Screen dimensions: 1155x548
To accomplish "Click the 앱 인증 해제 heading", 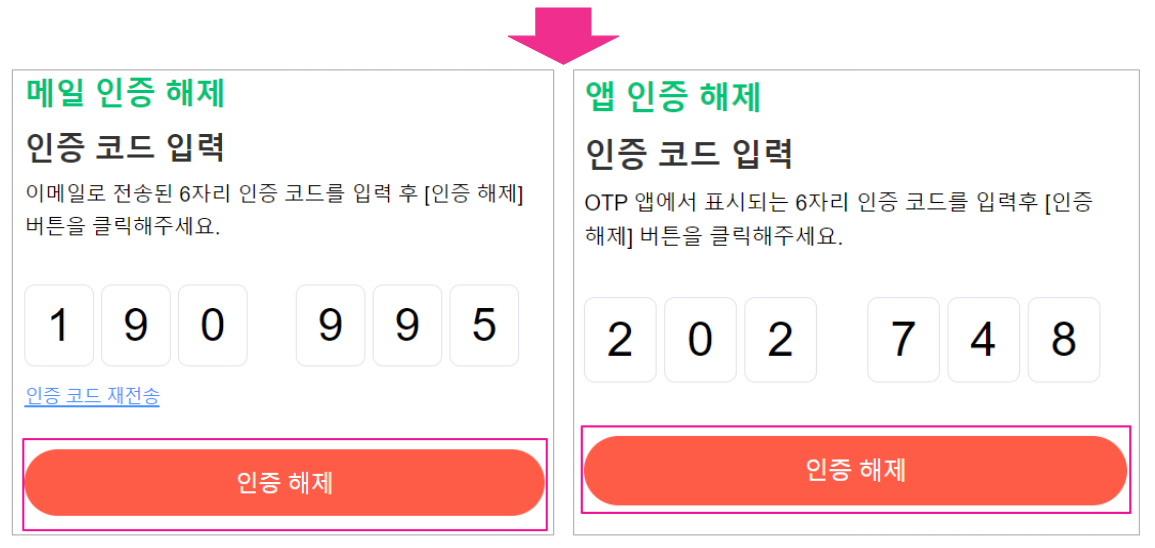I will tap(673, 97).
